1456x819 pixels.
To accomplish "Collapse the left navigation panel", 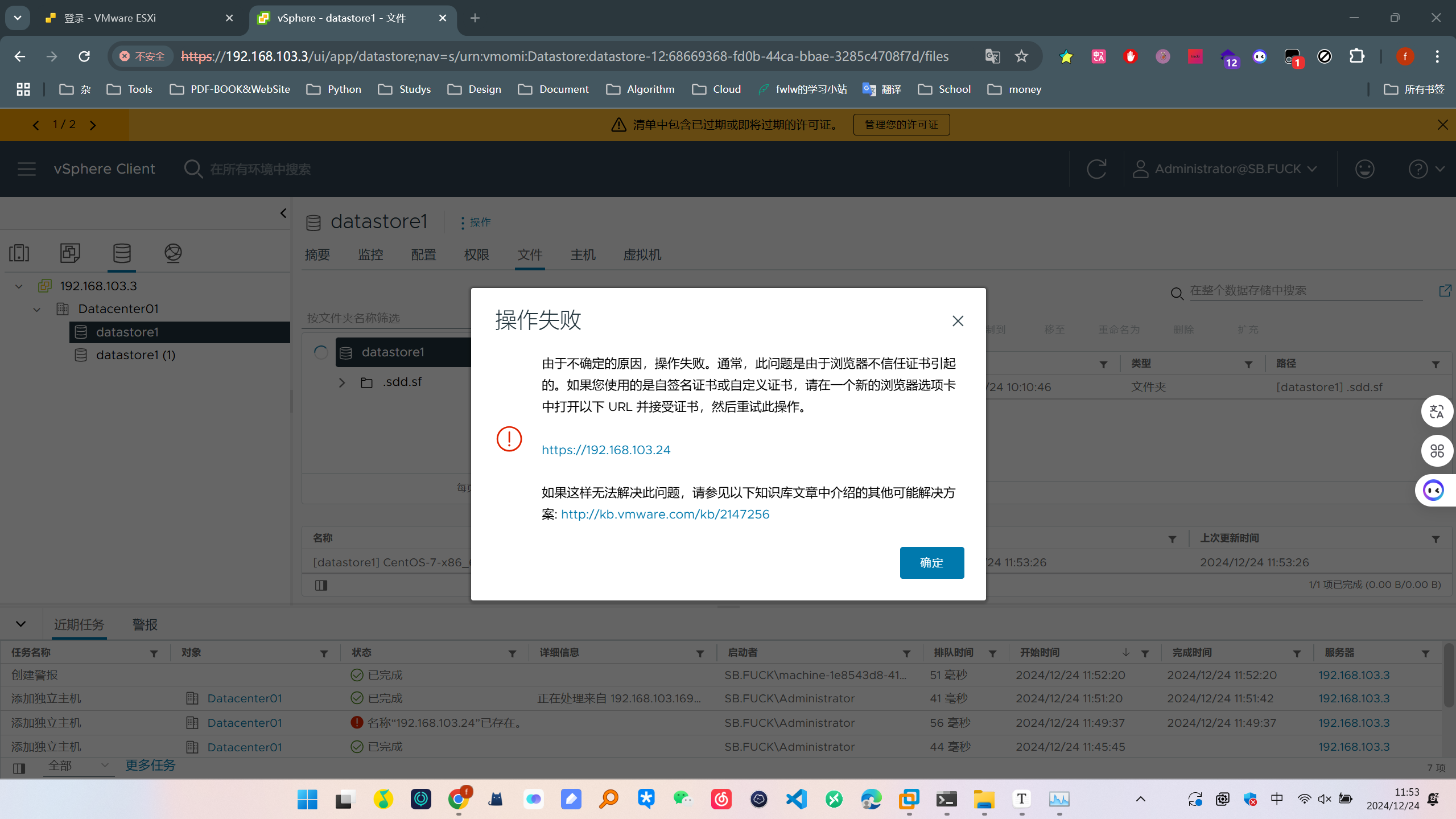I will (x=283, y=213).
